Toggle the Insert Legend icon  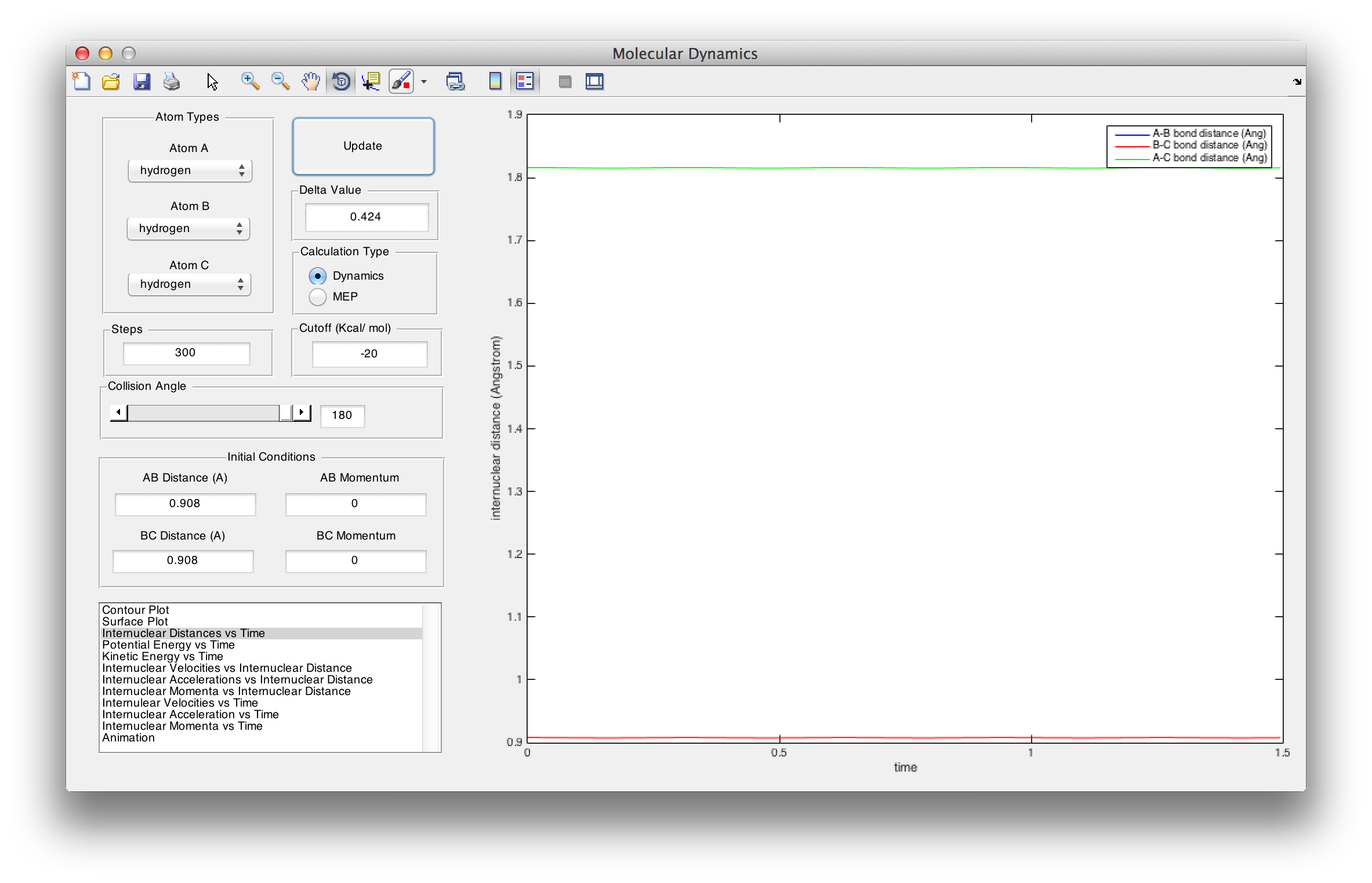[x=525, y=81]
